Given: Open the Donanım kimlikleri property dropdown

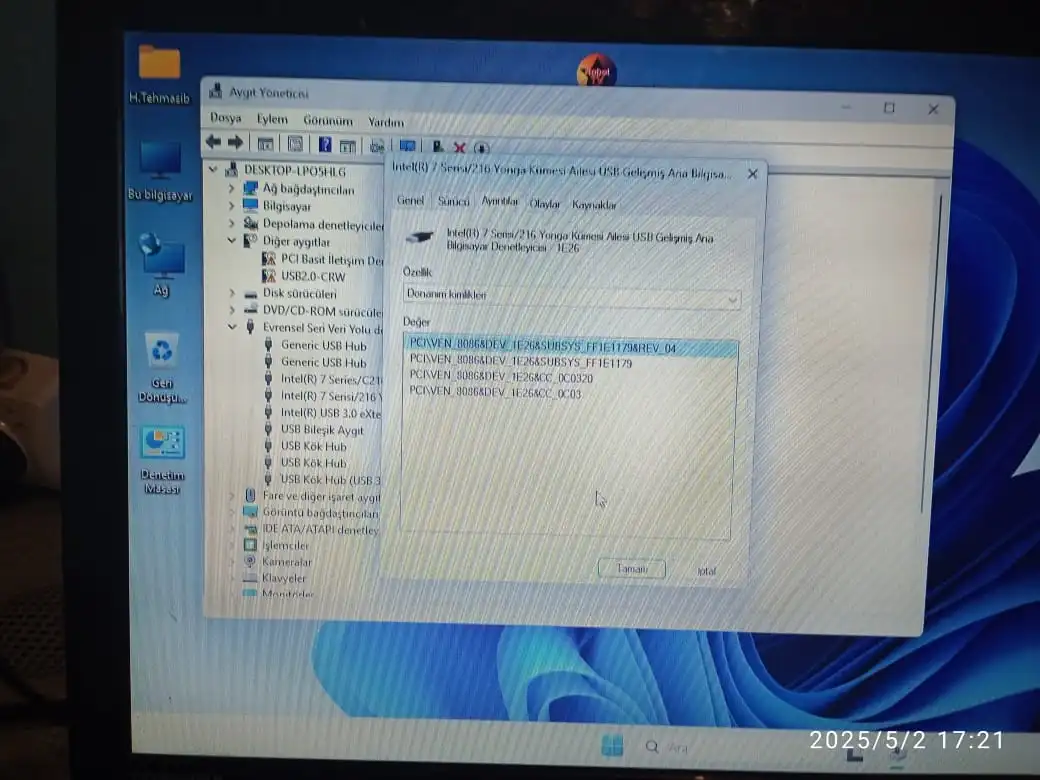Looking at the screenshot, I should coord(572,296).
